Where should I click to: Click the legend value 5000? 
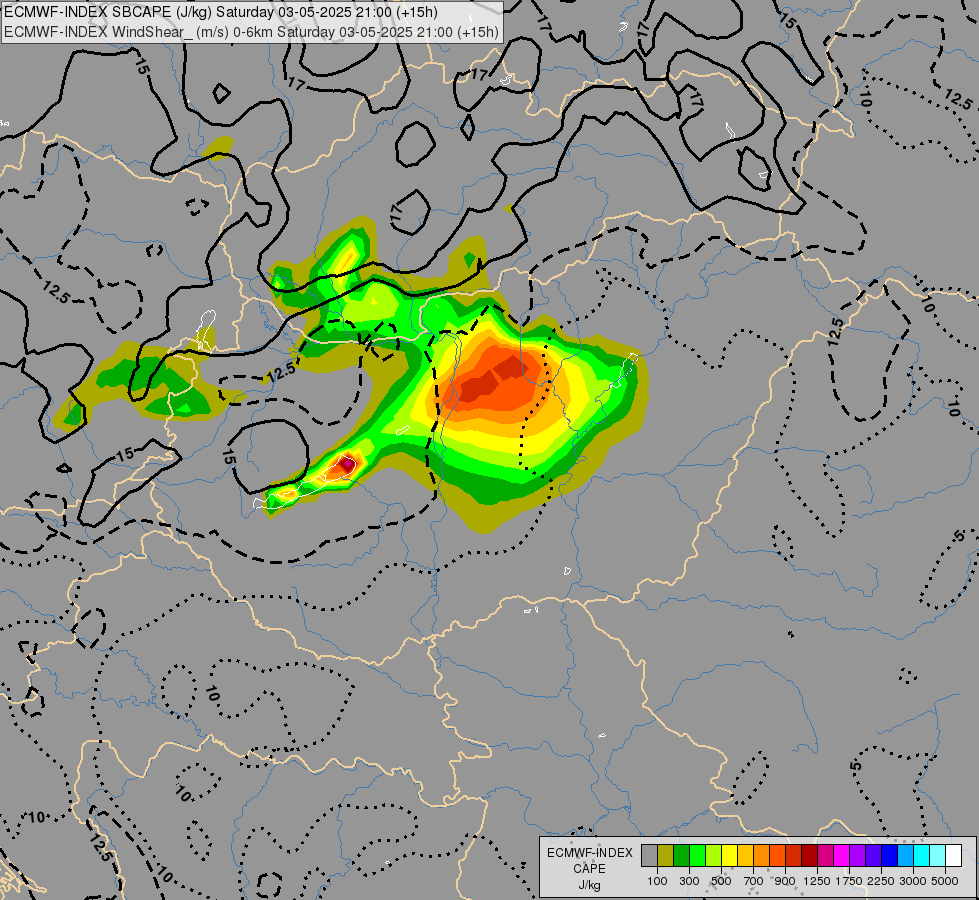click(945, 881)
